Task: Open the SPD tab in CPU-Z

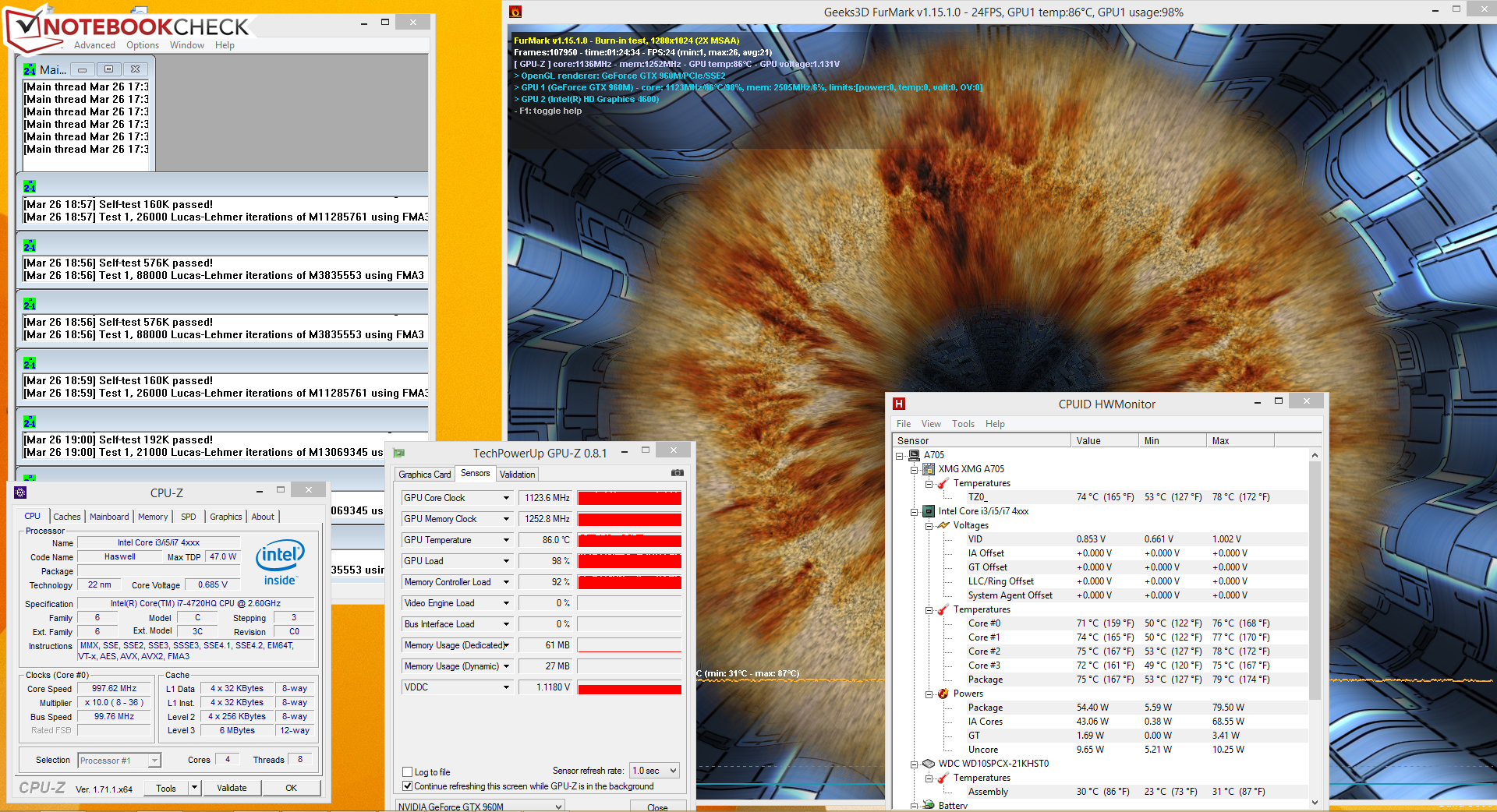Action: click(189, 517)
